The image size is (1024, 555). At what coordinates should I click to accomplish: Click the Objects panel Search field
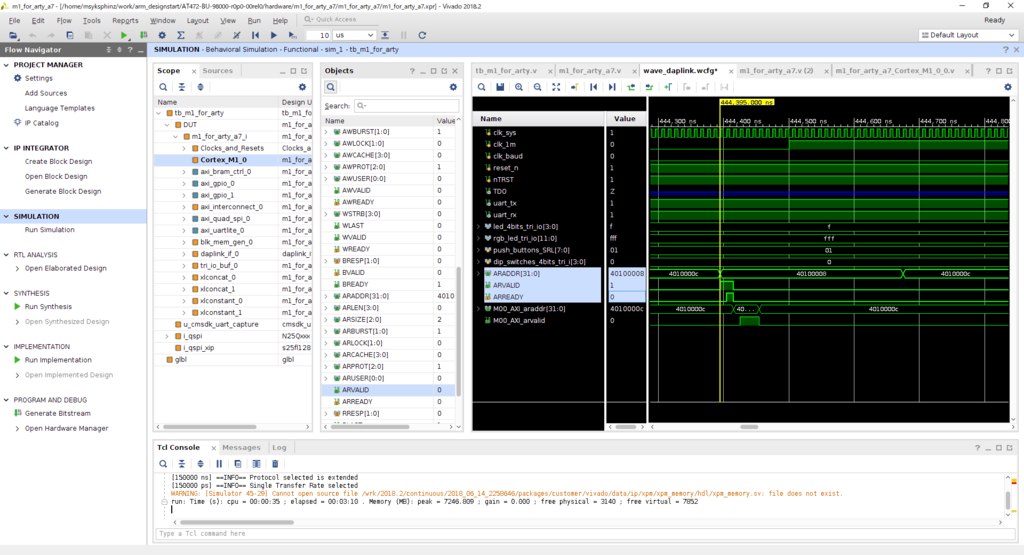pyautogui.click(x=406, y=106)
